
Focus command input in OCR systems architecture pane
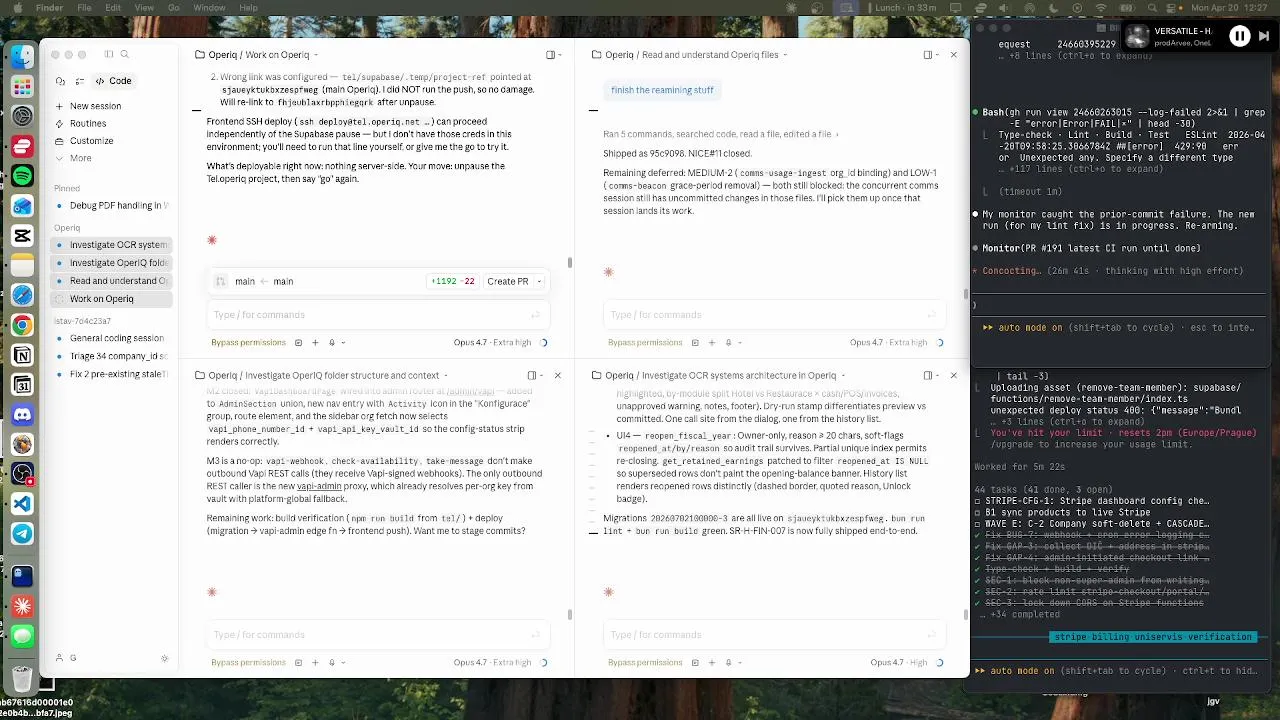click(x=775, y=635)
